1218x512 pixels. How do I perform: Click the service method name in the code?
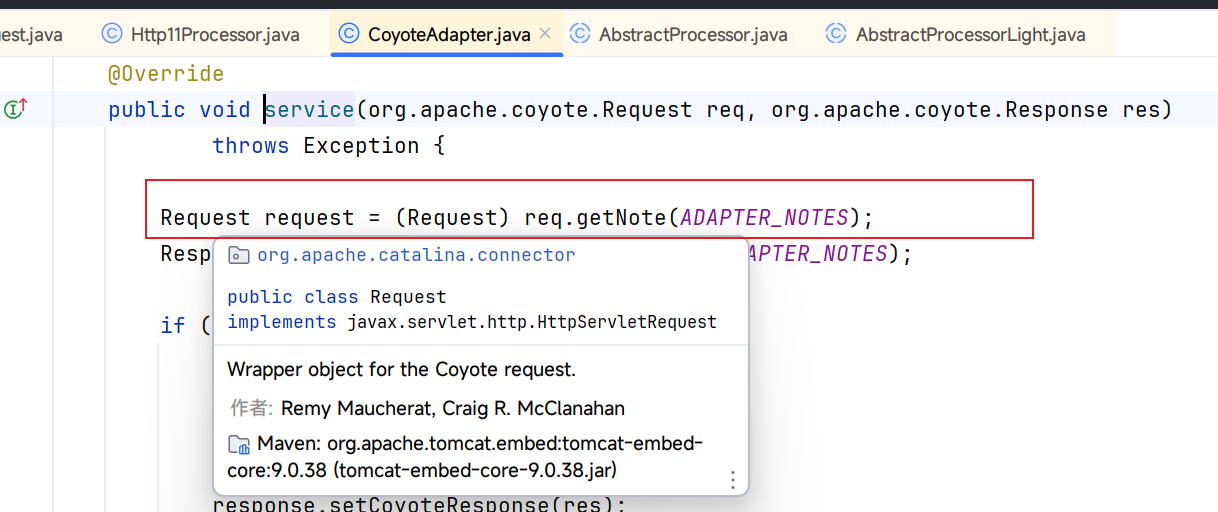(x=310, y=109)
